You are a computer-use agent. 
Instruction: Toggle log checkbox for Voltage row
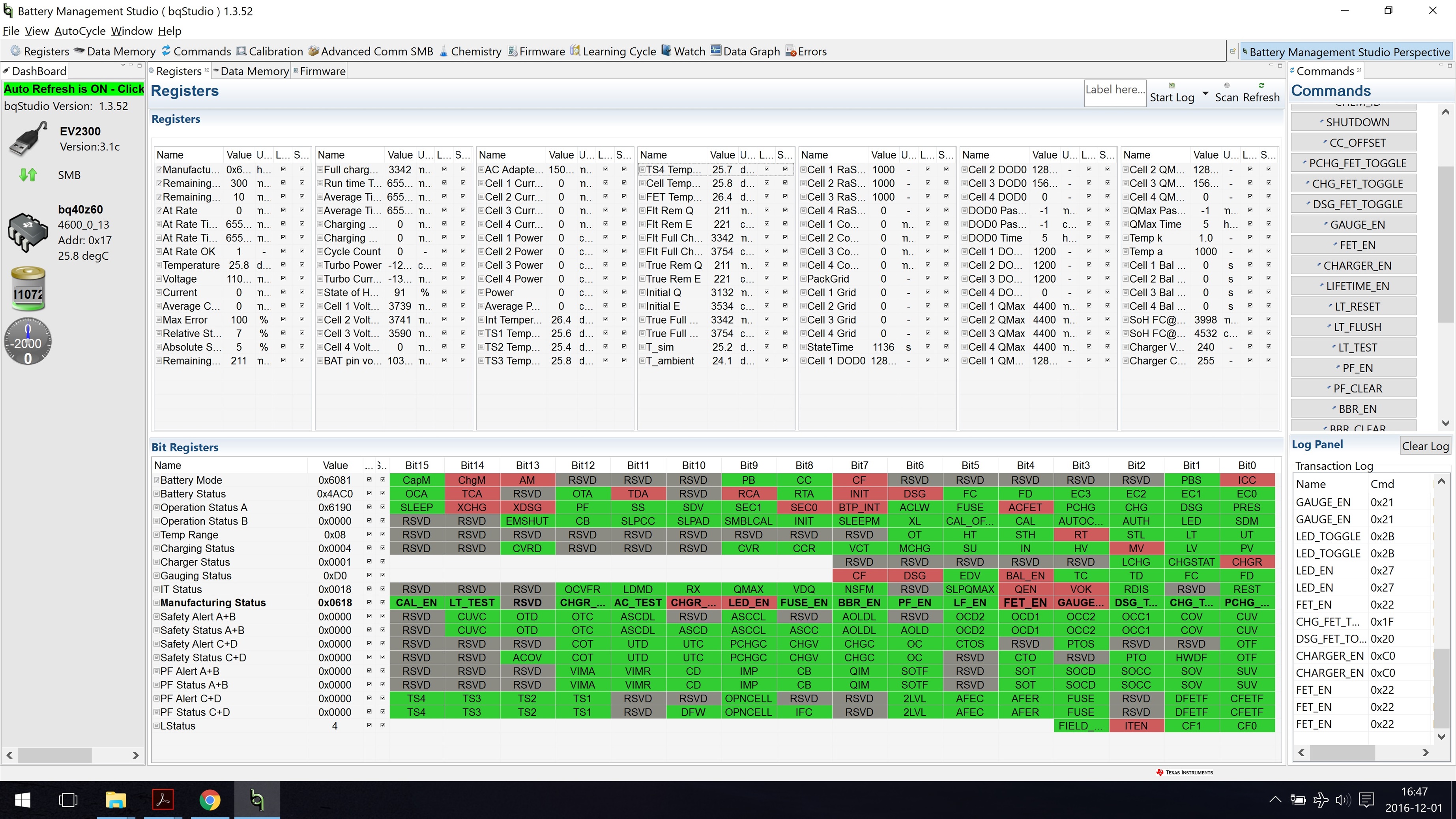coord(283,279)
